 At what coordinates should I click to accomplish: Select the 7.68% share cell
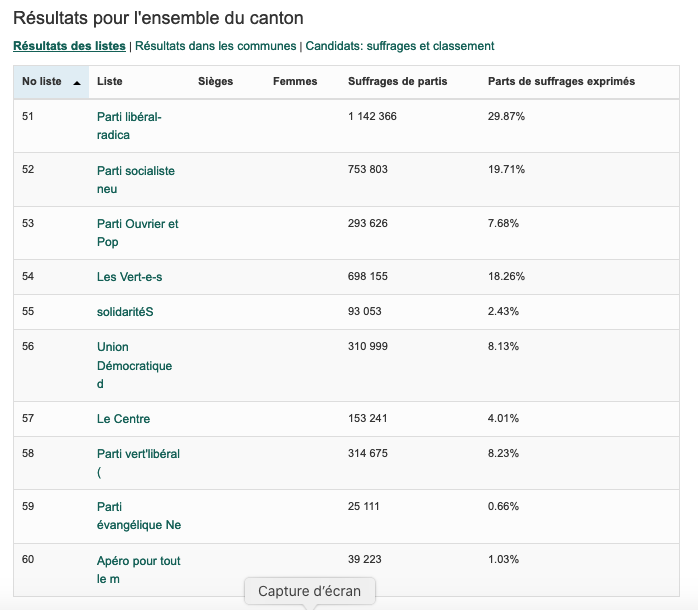click(x=503, y=223)
